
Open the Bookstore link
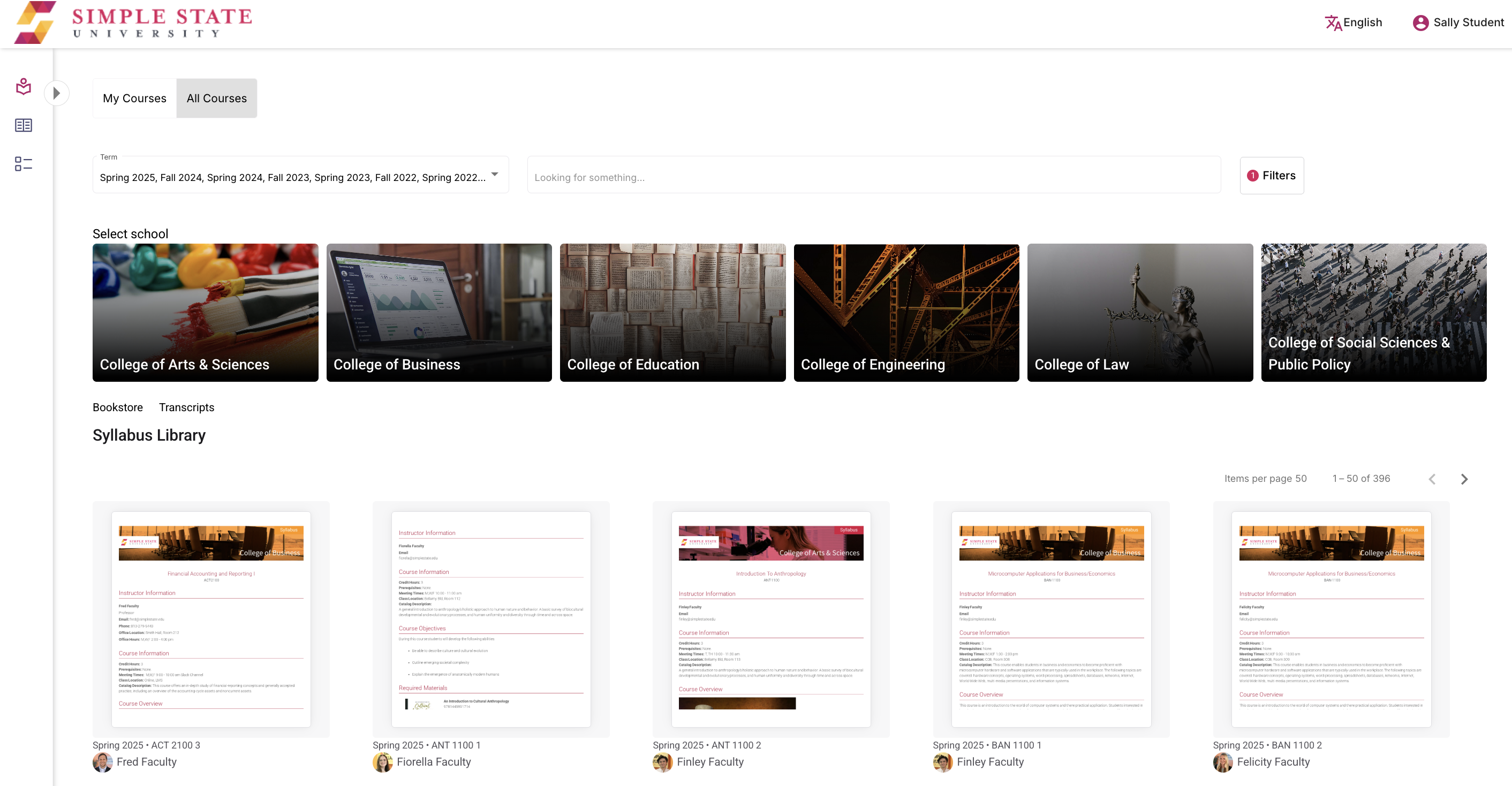tap(117, 407)
